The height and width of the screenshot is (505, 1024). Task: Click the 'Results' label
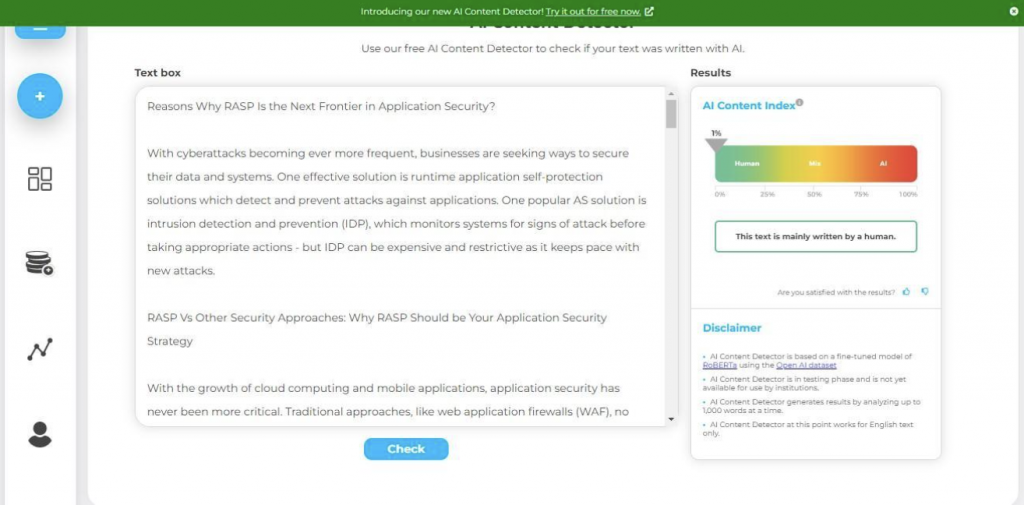(711, 73)
